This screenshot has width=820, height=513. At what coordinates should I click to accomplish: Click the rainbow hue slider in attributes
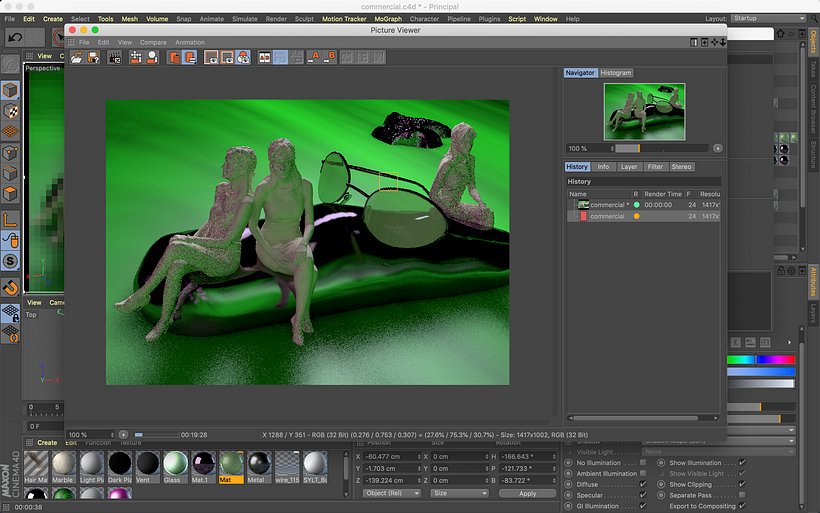pos(761,359)
